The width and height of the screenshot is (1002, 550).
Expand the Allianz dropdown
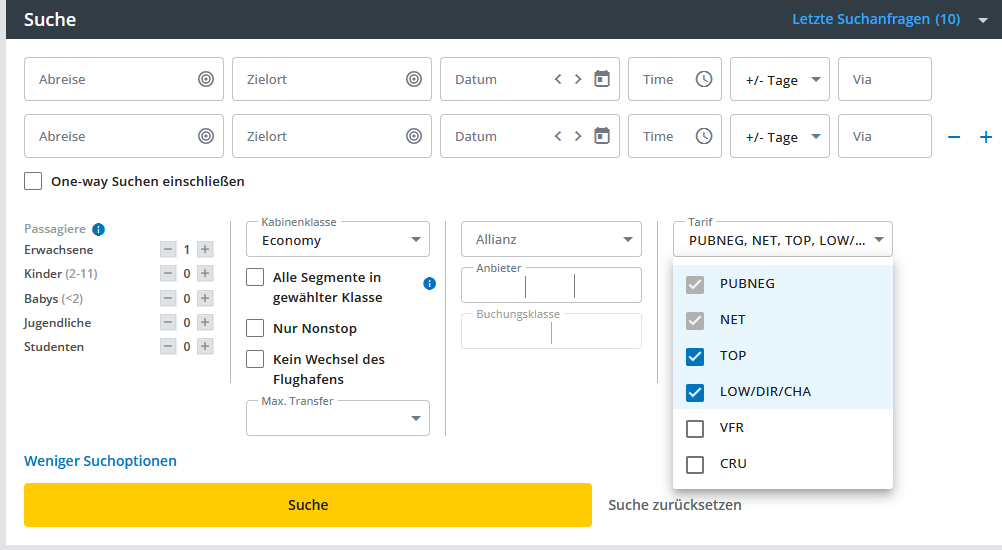[x=551, y=239]
